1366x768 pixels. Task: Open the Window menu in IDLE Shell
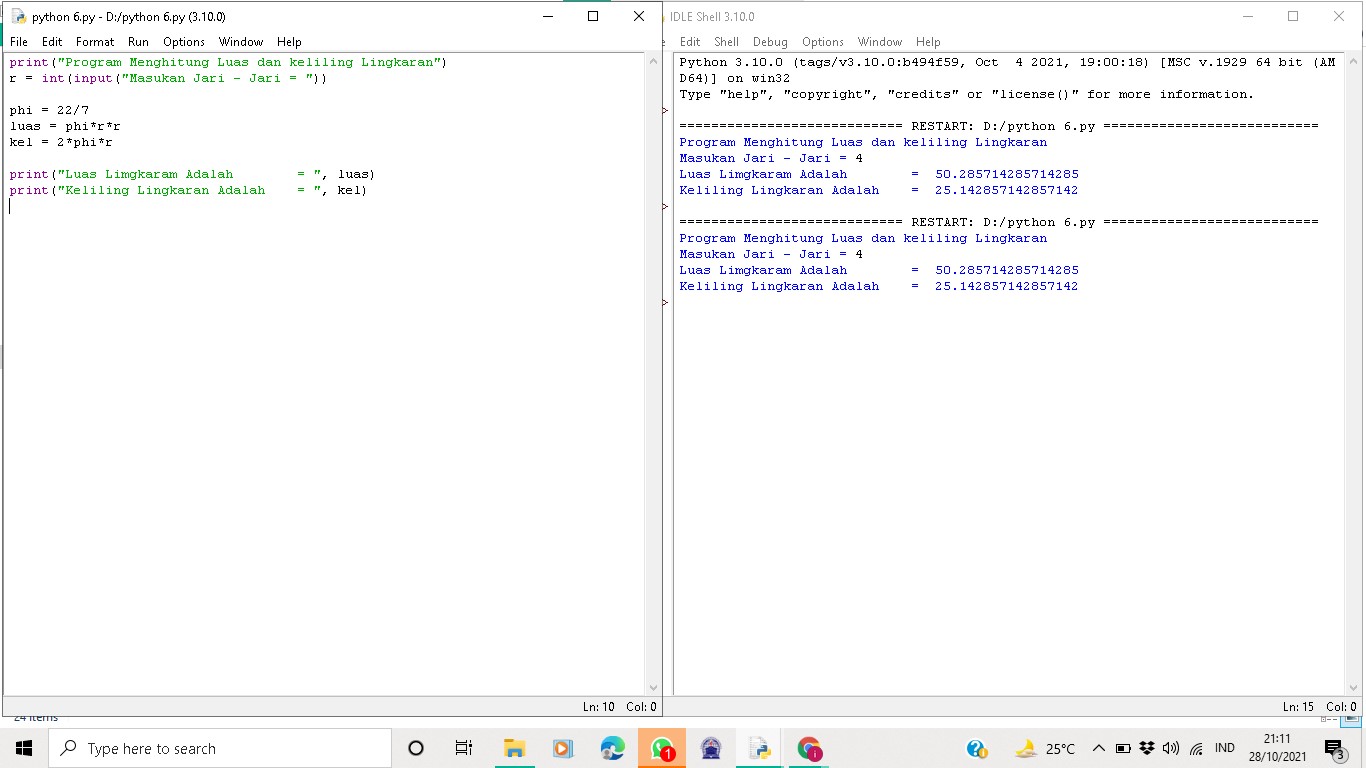click(880, 42)
